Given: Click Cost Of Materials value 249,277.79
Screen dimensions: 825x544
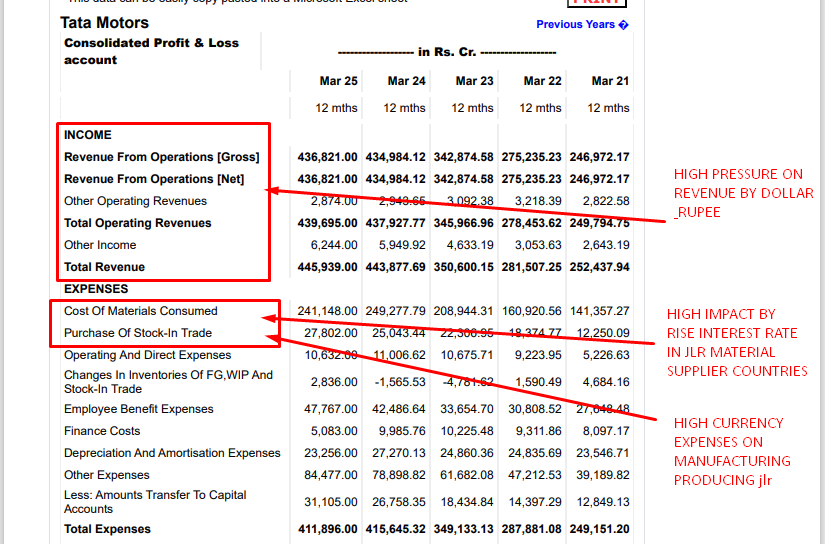Looking at the screenshot, I should [395, 311].
